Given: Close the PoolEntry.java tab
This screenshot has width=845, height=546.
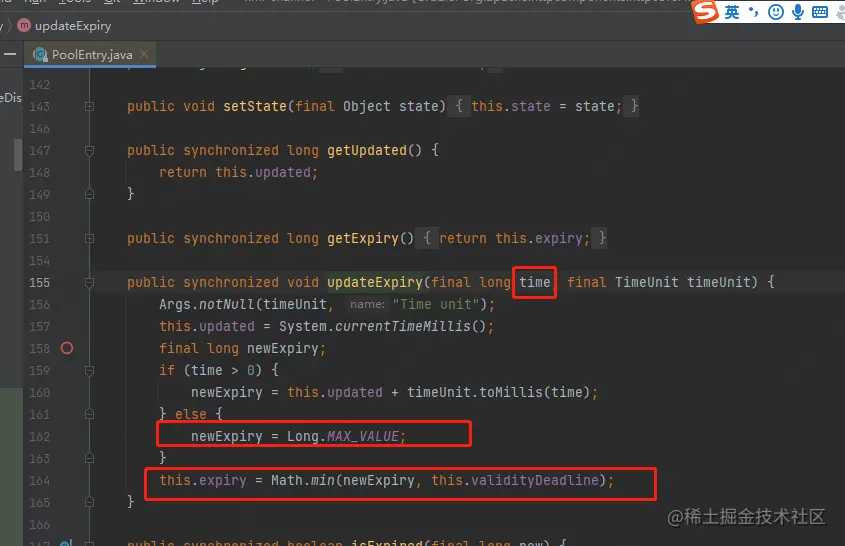Looking at the screenshot, I should tap(144, 54).
